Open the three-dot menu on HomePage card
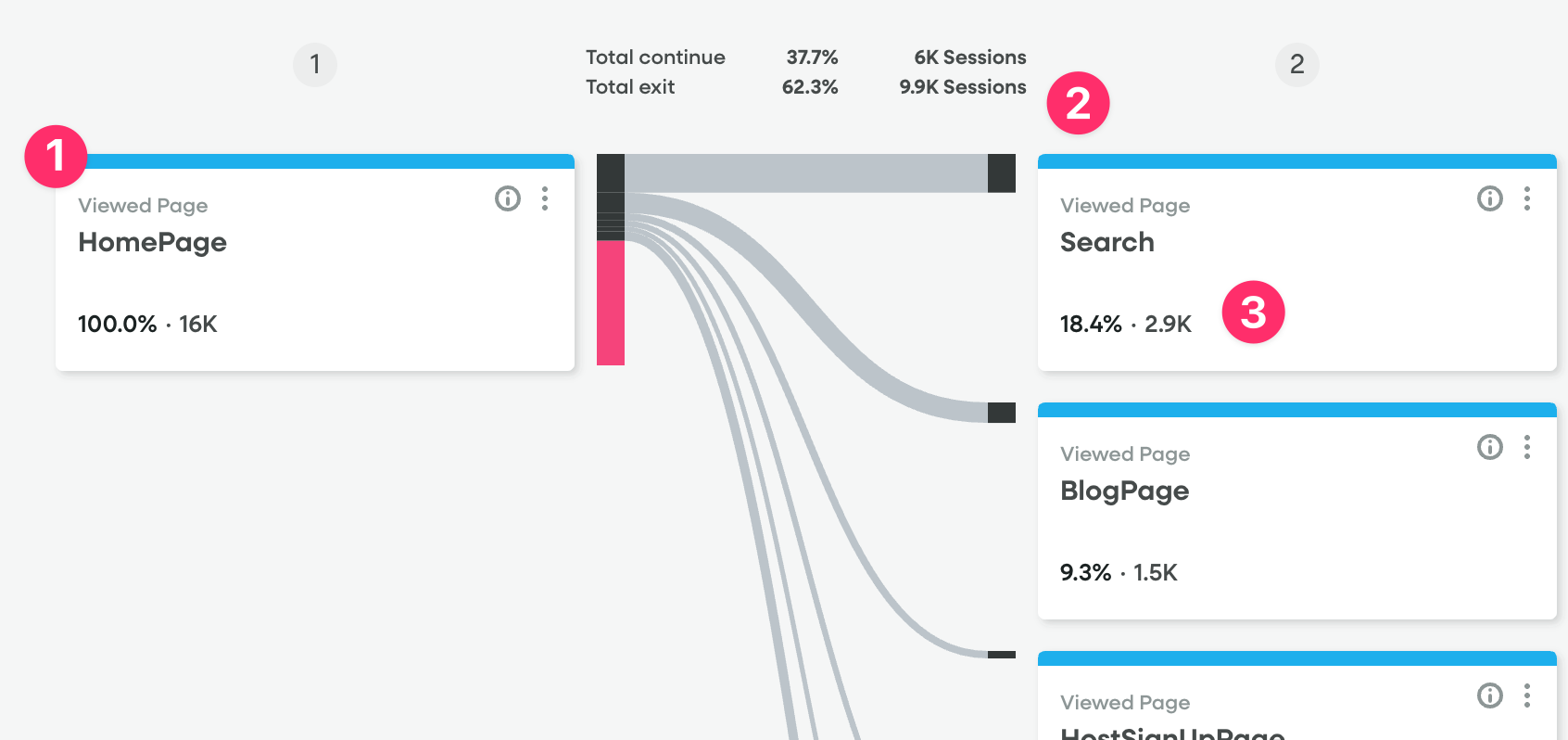1568x740 pixels. (x=545, y=198)
